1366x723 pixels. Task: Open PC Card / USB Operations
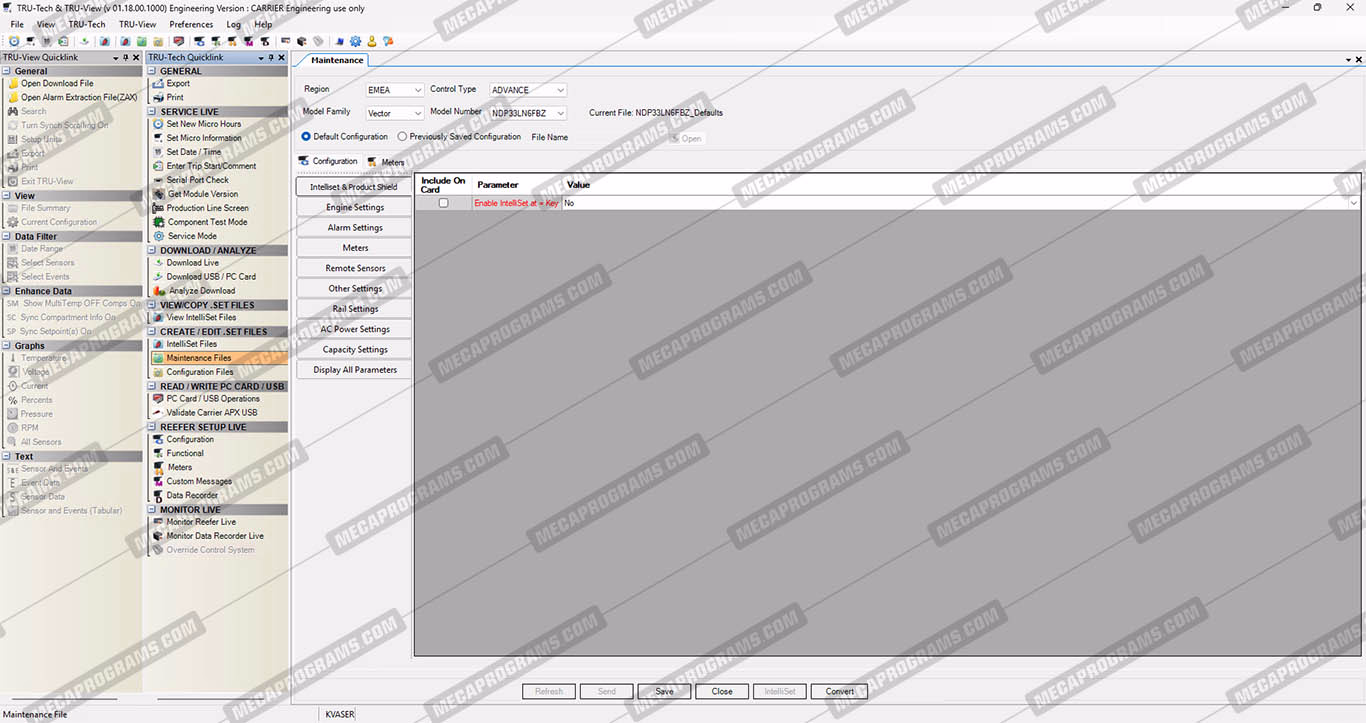pyautogui.click(x=213, y=399)
